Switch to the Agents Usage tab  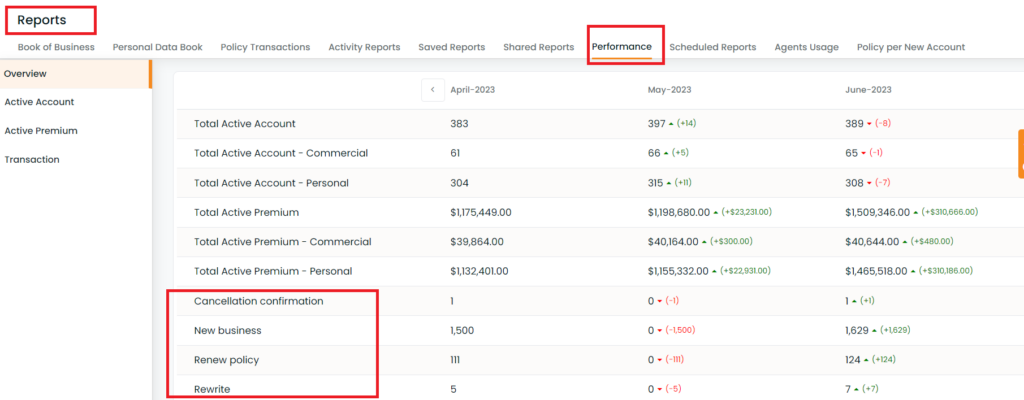coord(807,47)
